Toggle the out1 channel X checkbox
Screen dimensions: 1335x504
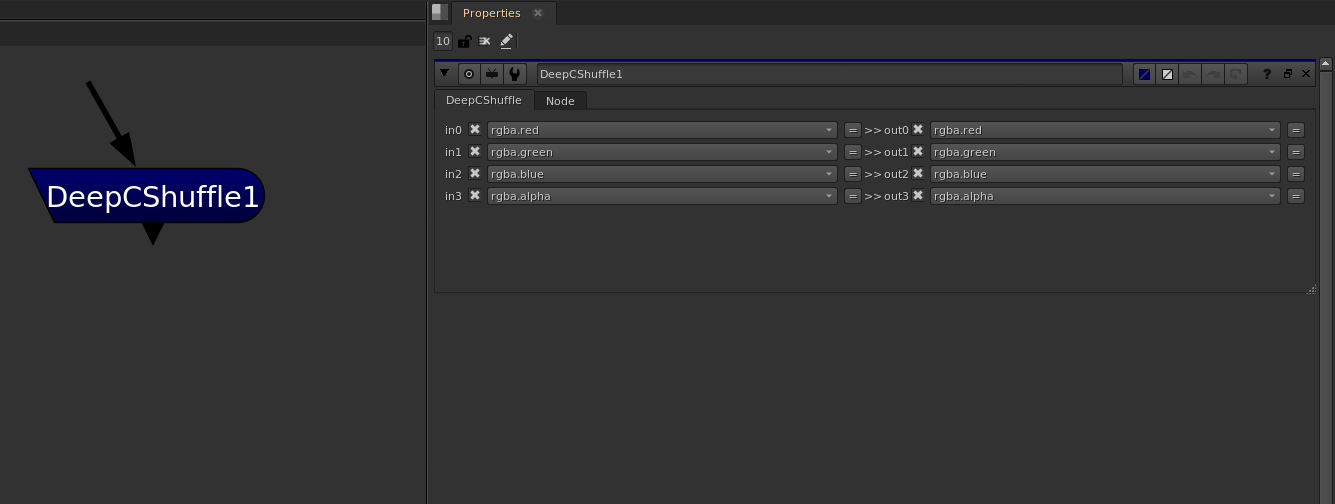[918, 152]
